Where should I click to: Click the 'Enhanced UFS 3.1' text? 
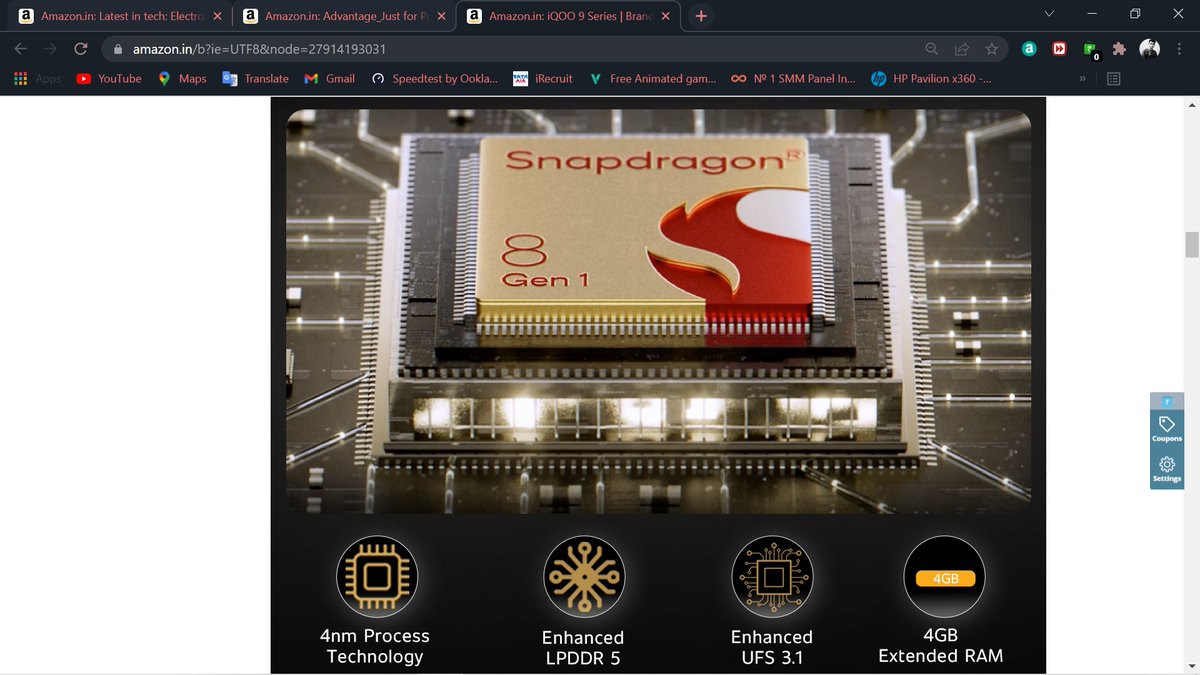pyautogui.click(x=772, y=648)
